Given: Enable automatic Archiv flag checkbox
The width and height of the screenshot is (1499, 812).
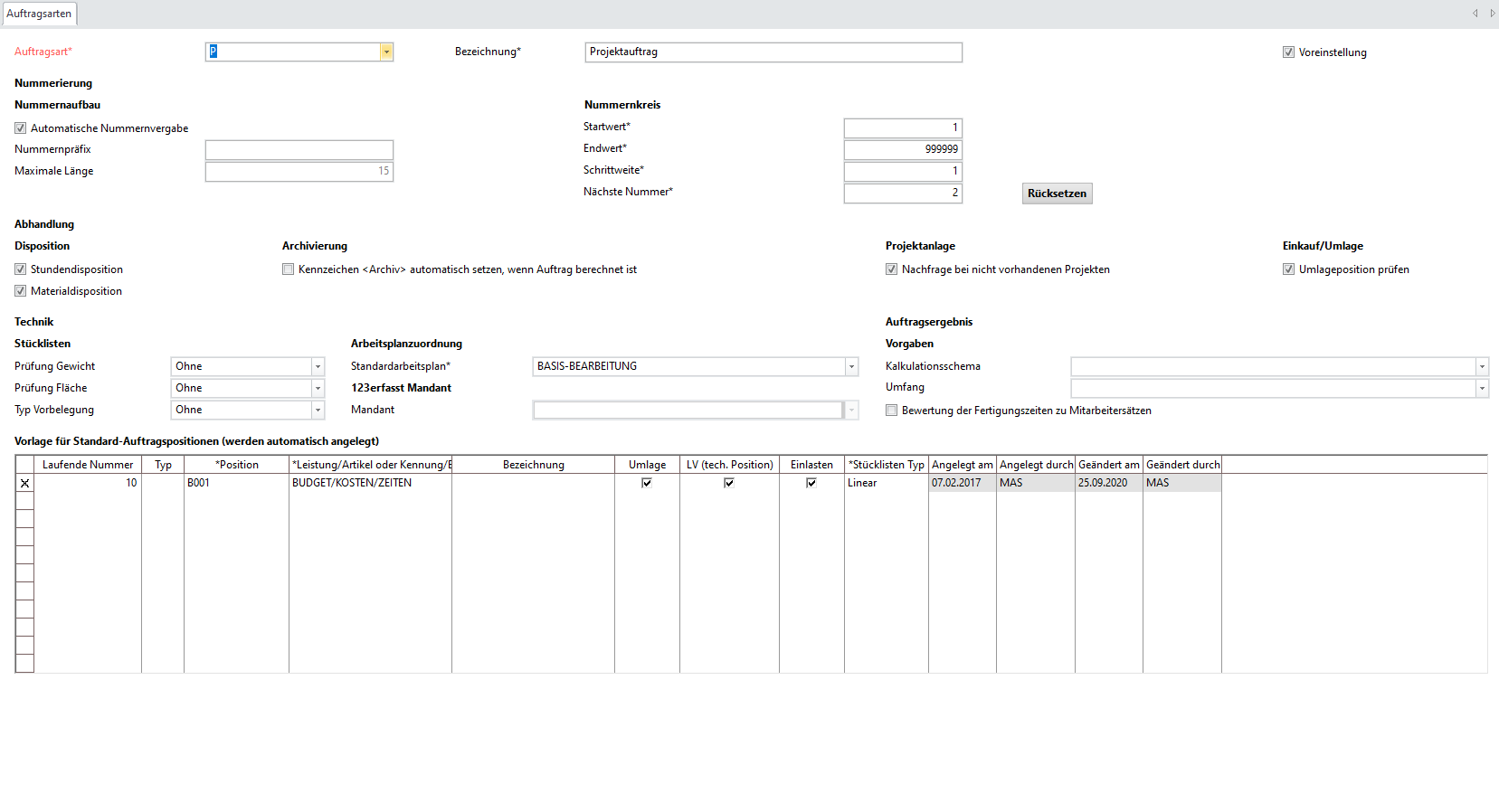Looking at the screenshot, I should pos(289,269).
